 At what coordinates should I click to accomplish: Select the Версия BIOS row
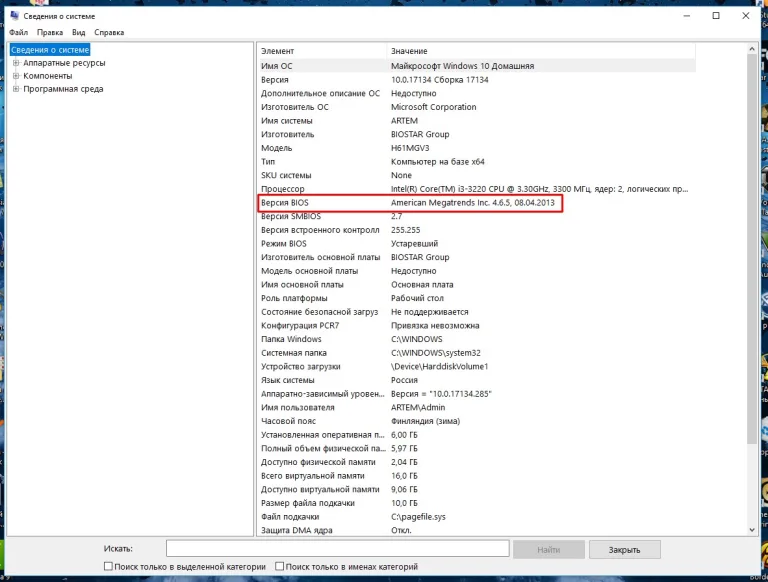click(476, 202)
